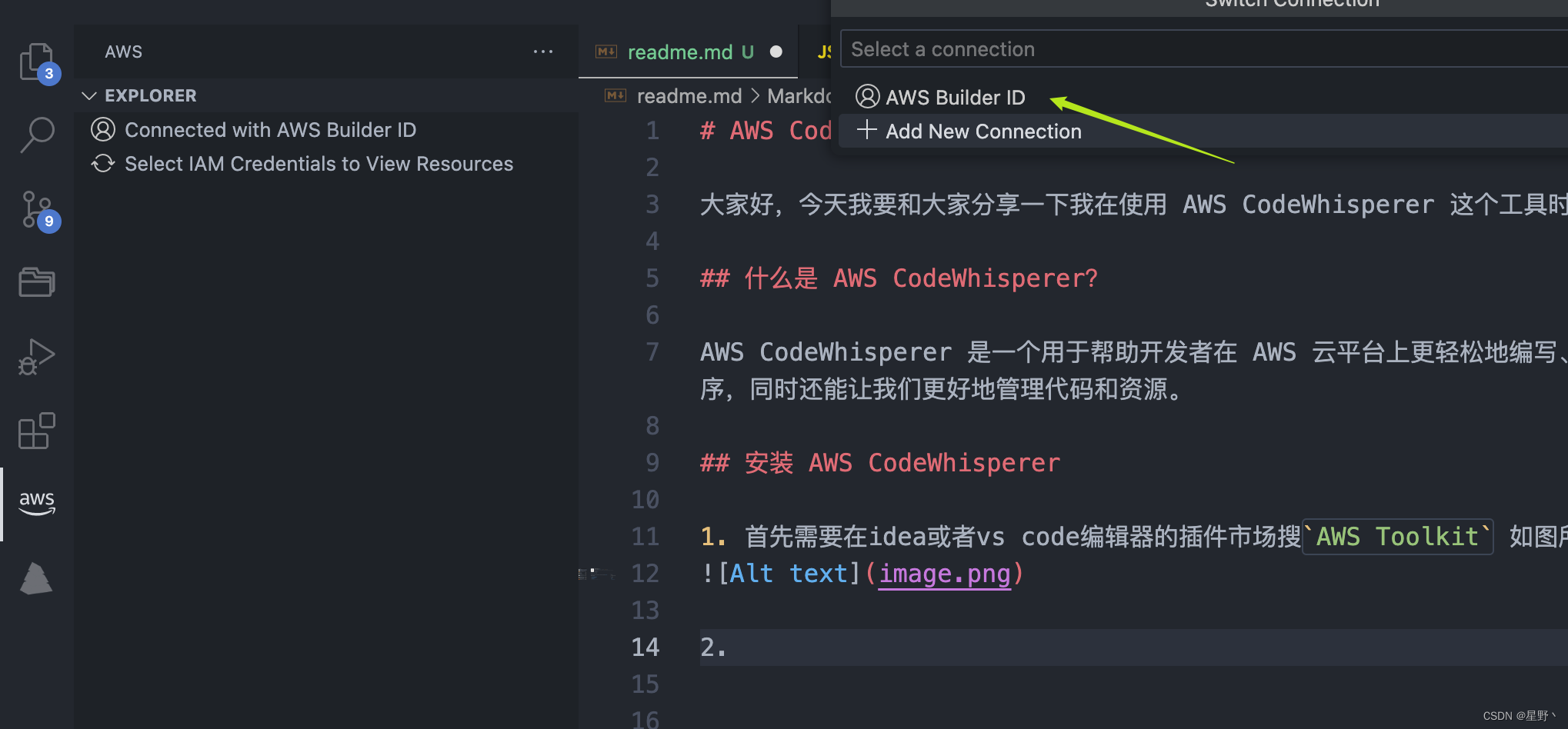Open the Explorer files view
Screen dimensions: 1568x729
[37, 62]
